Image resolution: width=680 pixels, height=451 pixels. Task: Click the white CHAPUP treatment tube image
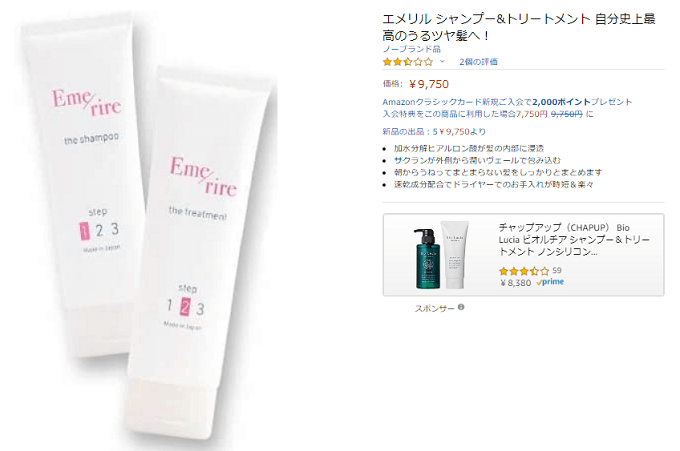pos(454,255)
